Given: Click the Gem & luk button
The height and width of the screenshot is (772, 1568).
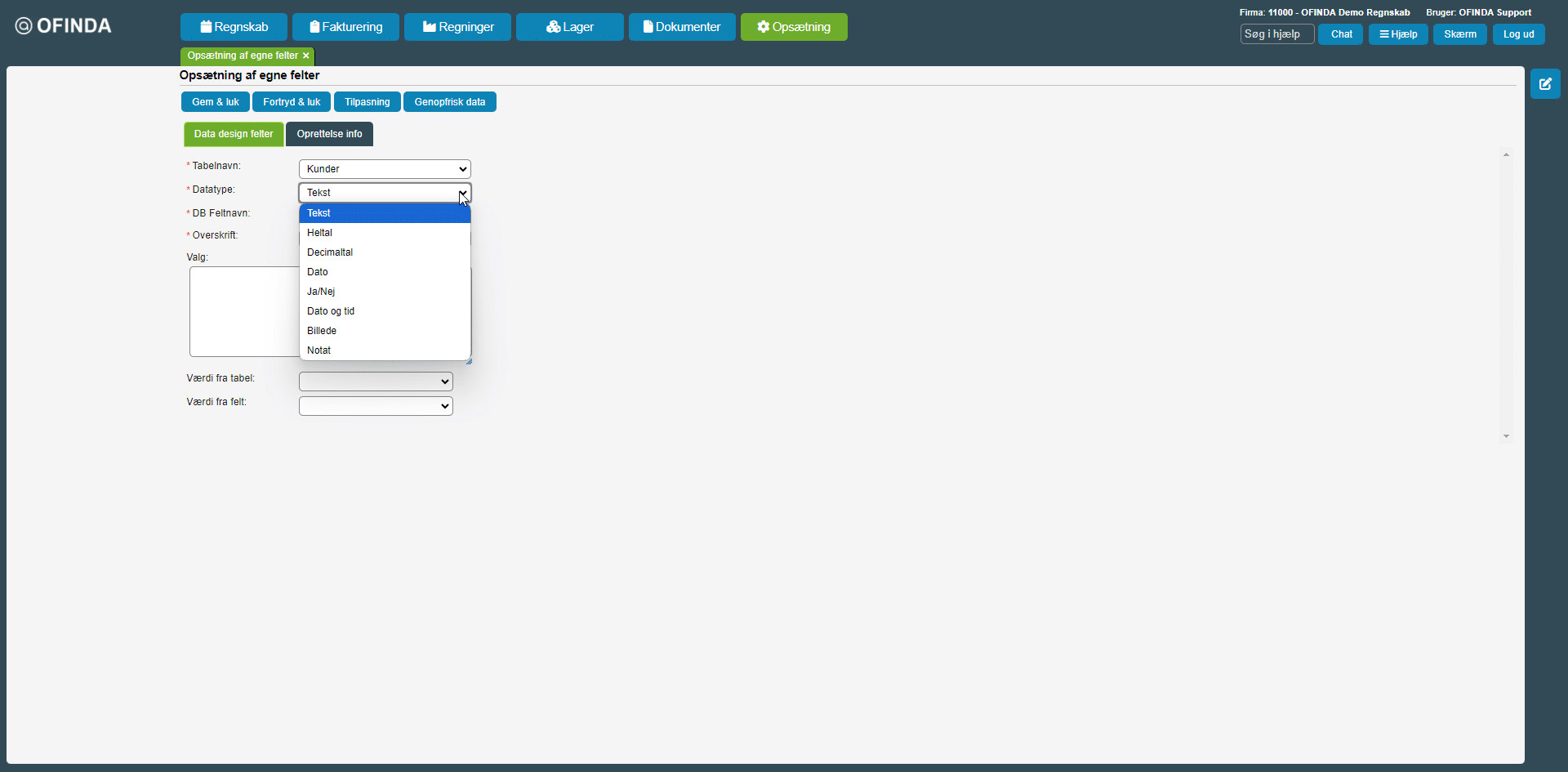Looking at the screenshot, I should click(x=216, y=102).
